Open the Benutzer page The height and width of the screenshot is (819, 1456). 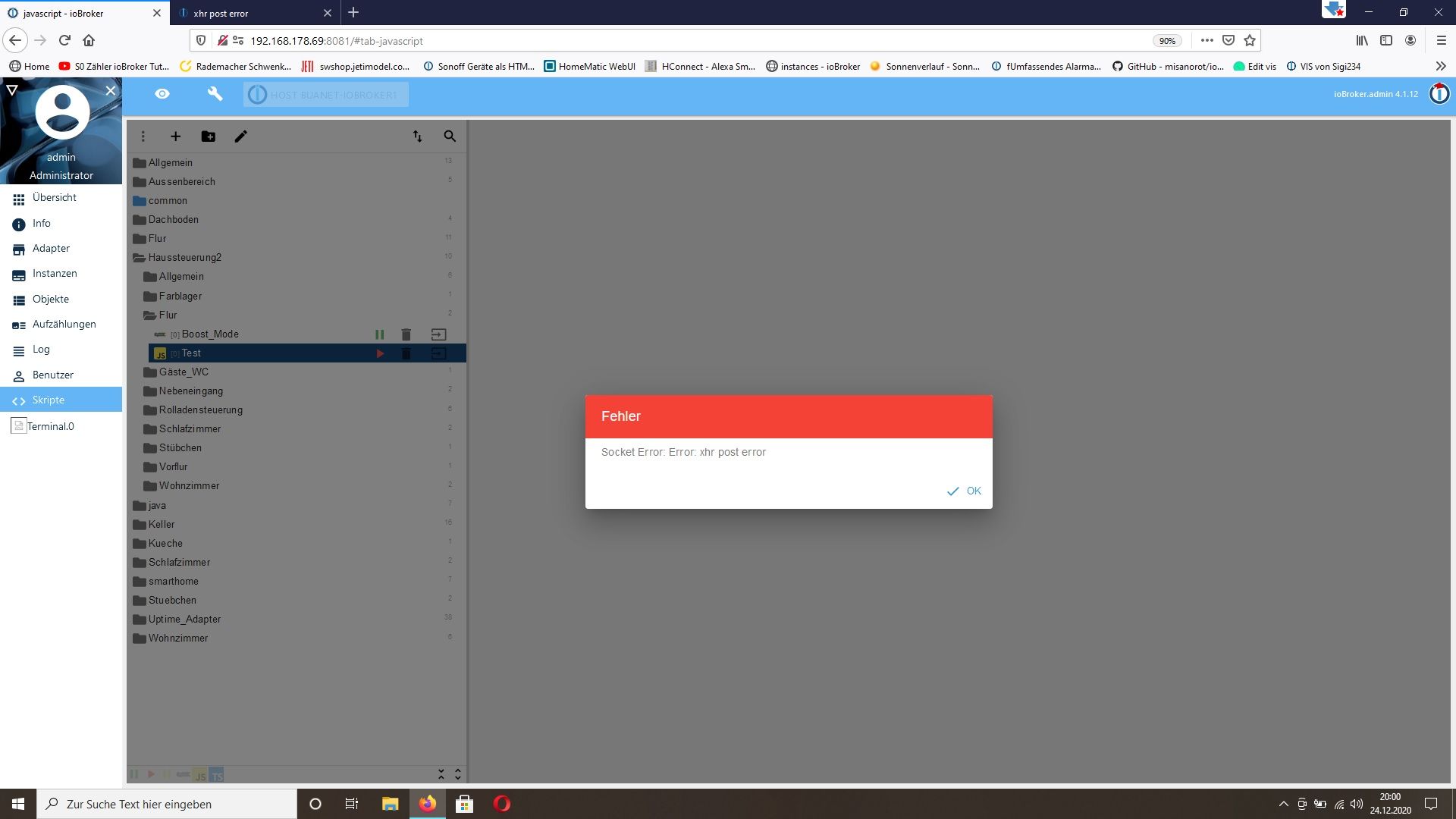[61, 375]
